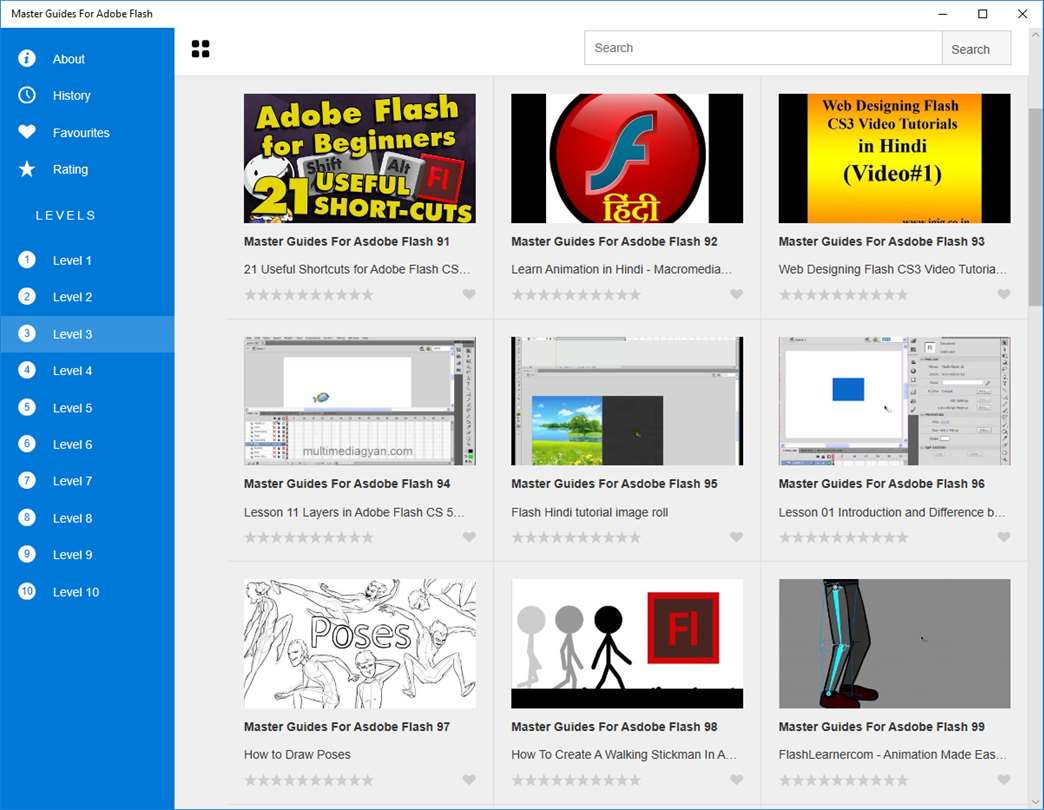Select Level 7 numbered circle icon
The image size is (1044, 810).
pos(27,480)
